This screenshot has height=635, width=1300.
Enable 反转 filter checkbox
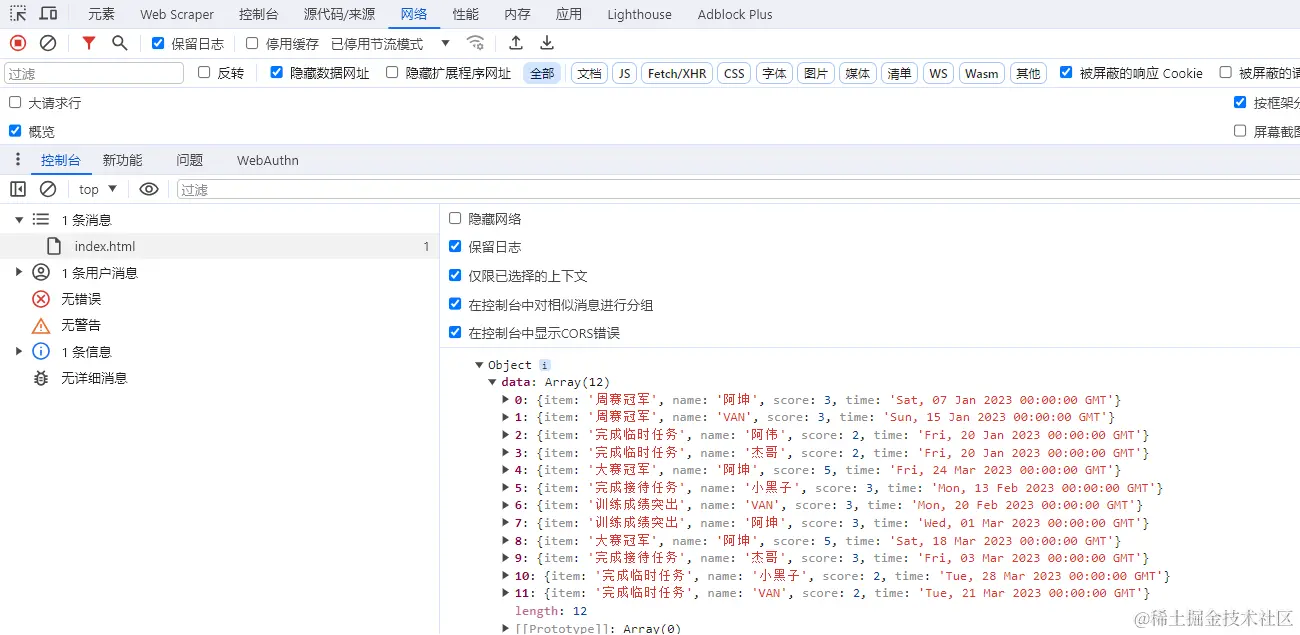tap(204, 72)
